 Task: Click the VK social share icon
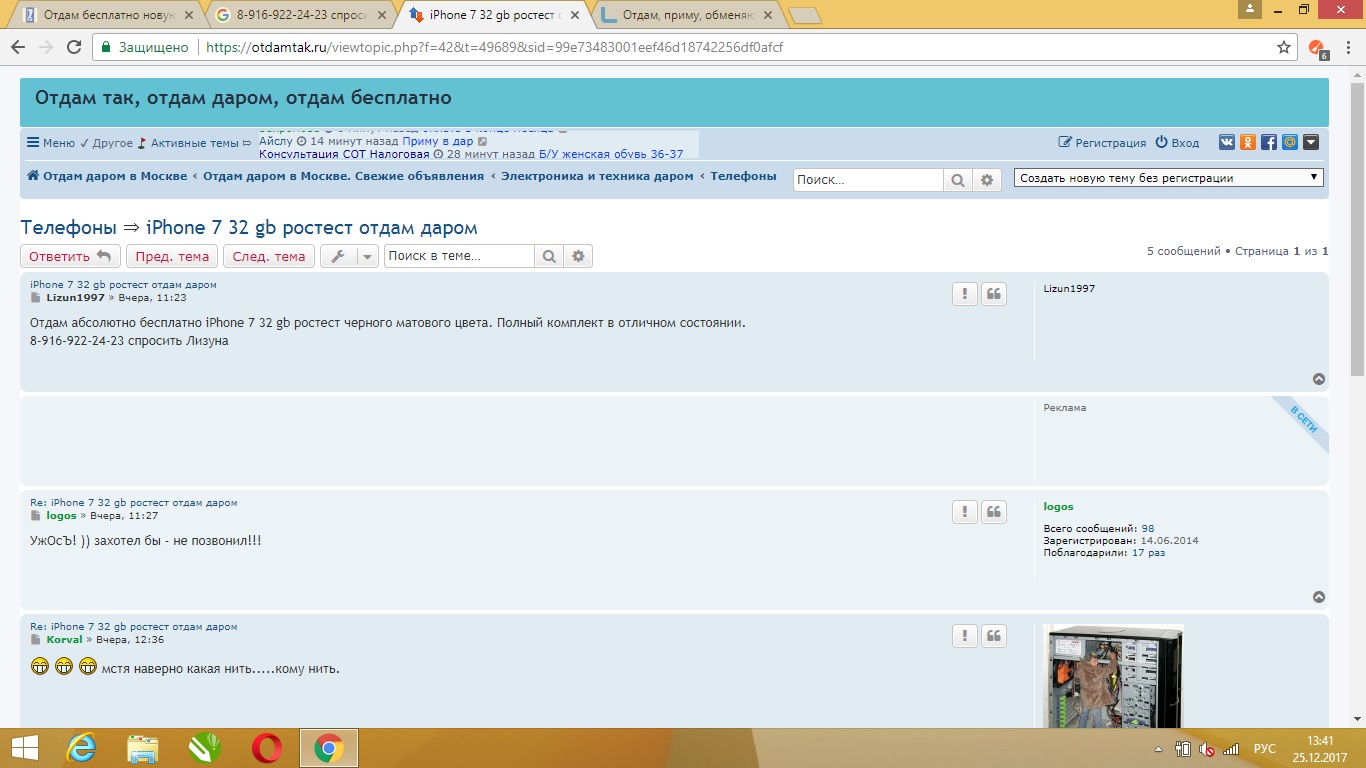click(x=1227, y=143)
